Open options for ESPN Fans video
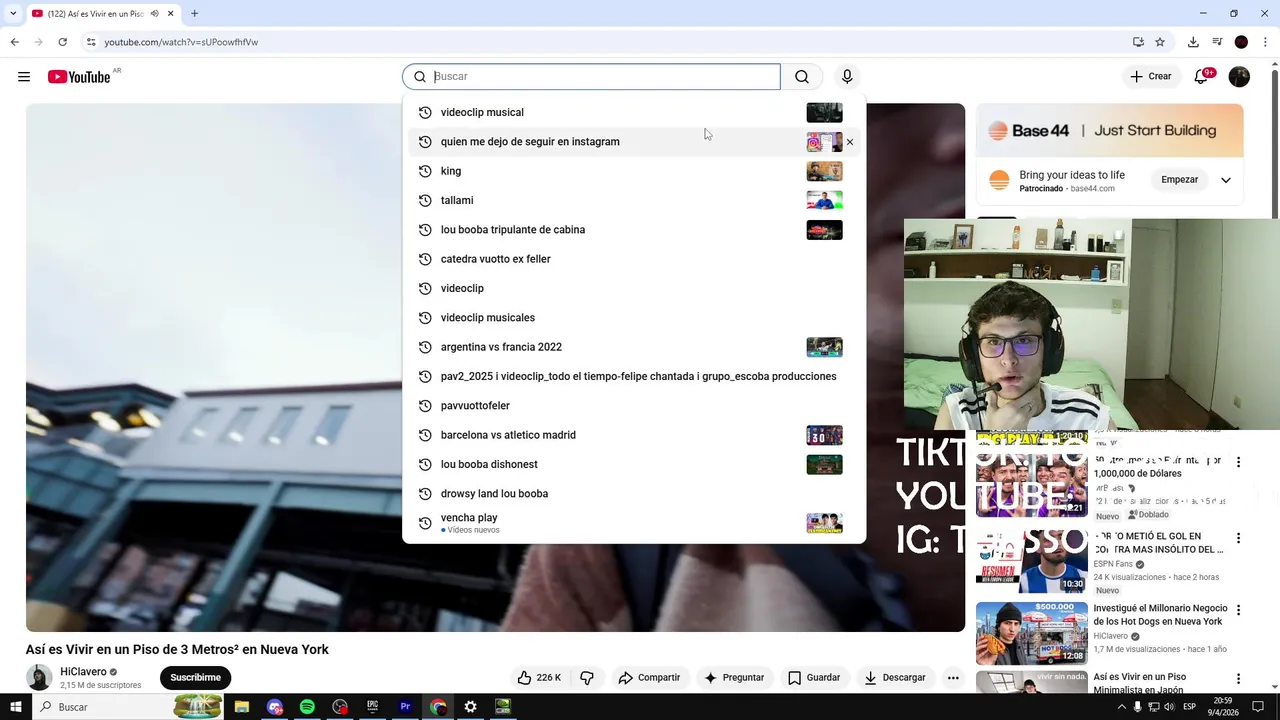The width and height of the screenshot is (1280, 720). (1238, 538)
